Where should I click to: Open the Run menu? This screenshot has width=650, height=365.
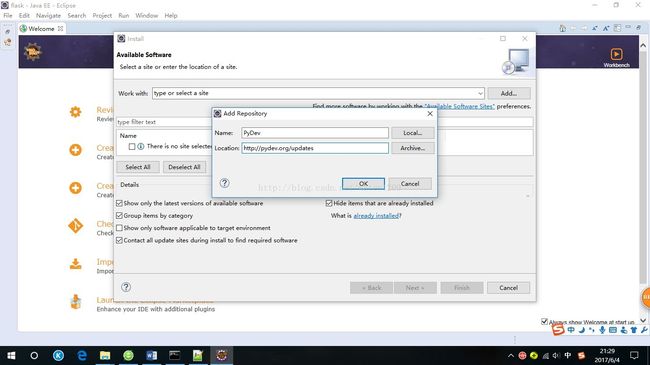(x=124, y=15)
